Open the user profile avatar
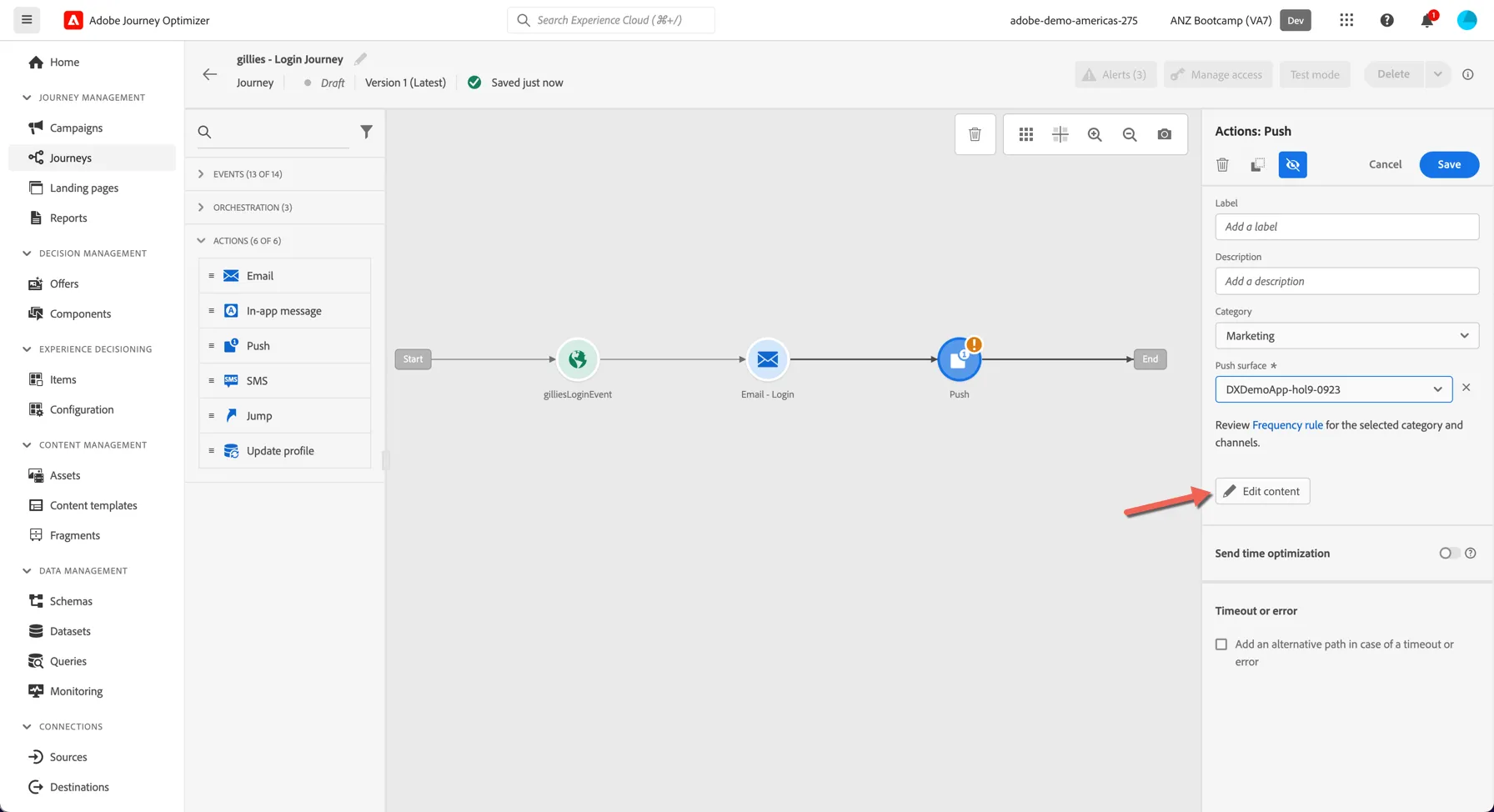 (x=1467, y=20)
